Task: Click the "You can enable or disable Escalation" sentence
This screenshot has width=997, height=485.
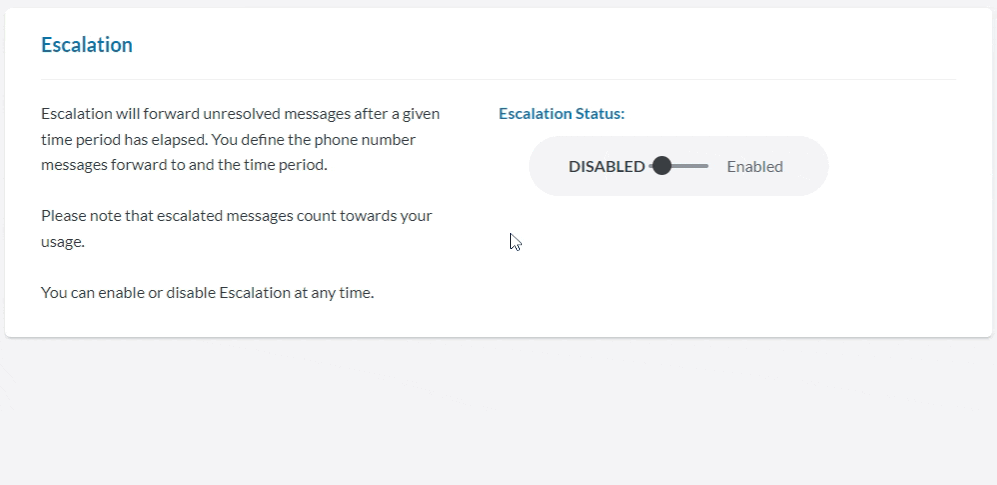Action: click(207, 293)
